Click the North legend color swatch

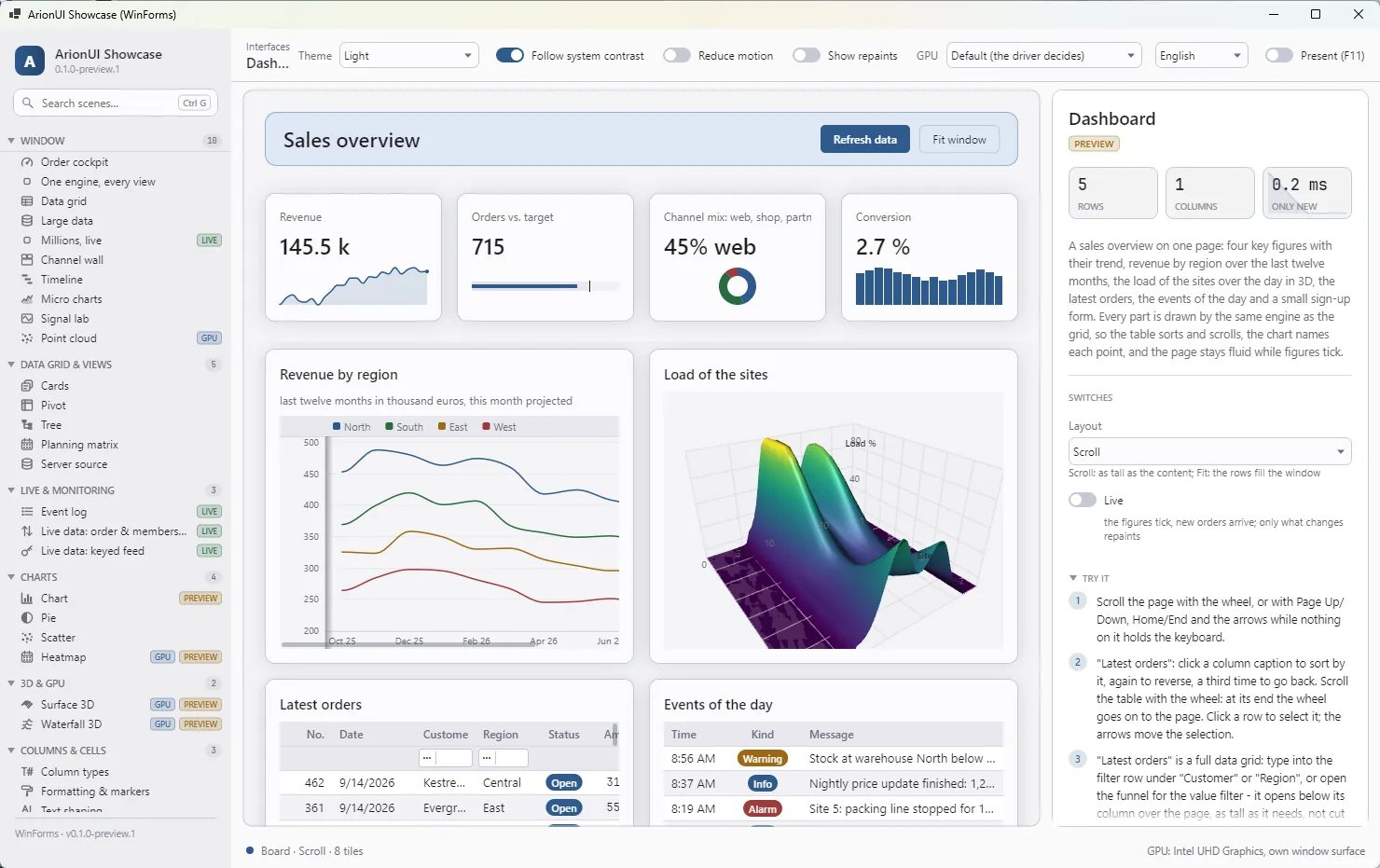pyautogui.click(x=337, y=427)
